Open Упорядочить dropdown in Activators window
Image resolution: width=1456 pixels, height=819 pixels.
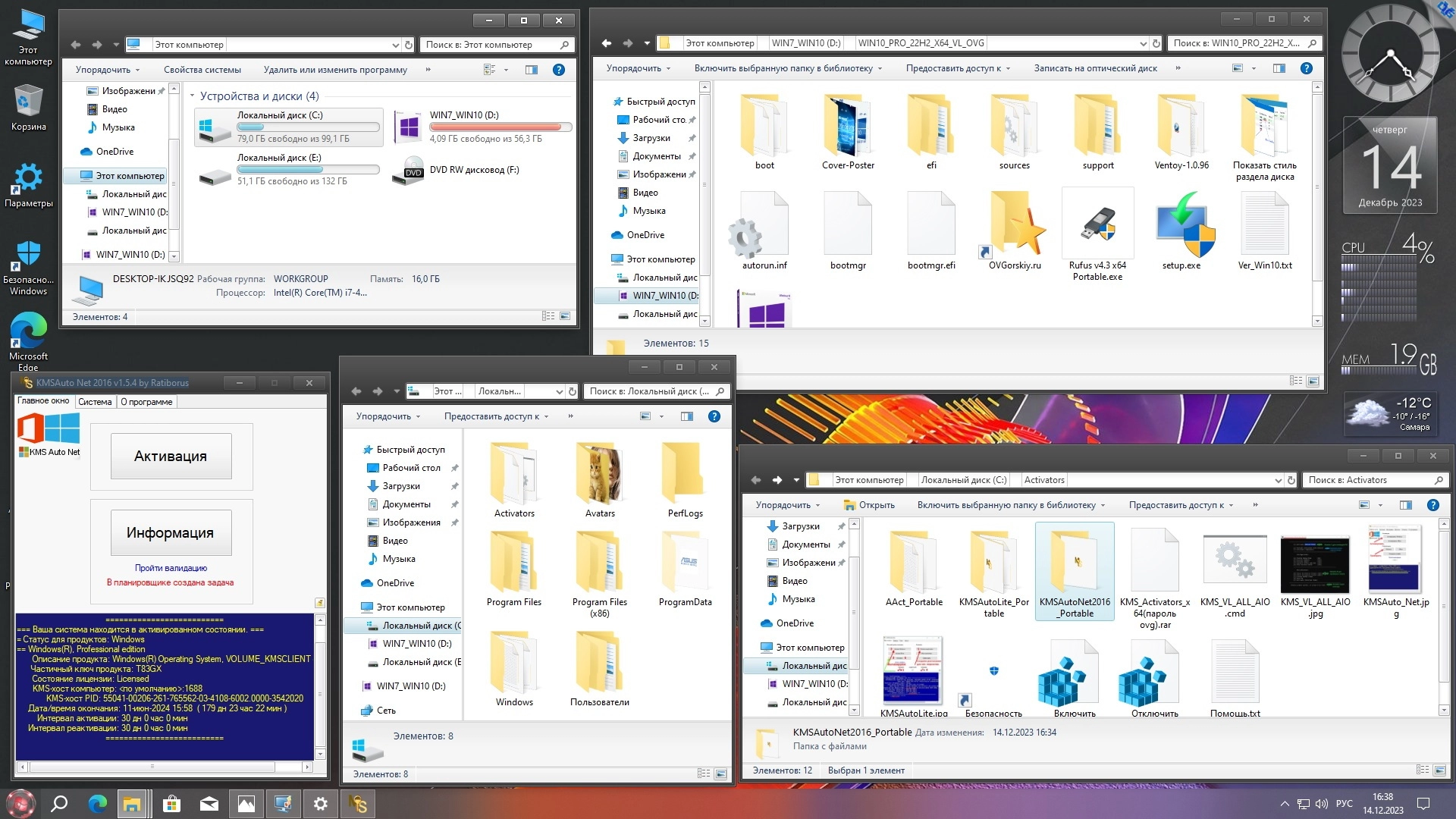click(787, 505)
